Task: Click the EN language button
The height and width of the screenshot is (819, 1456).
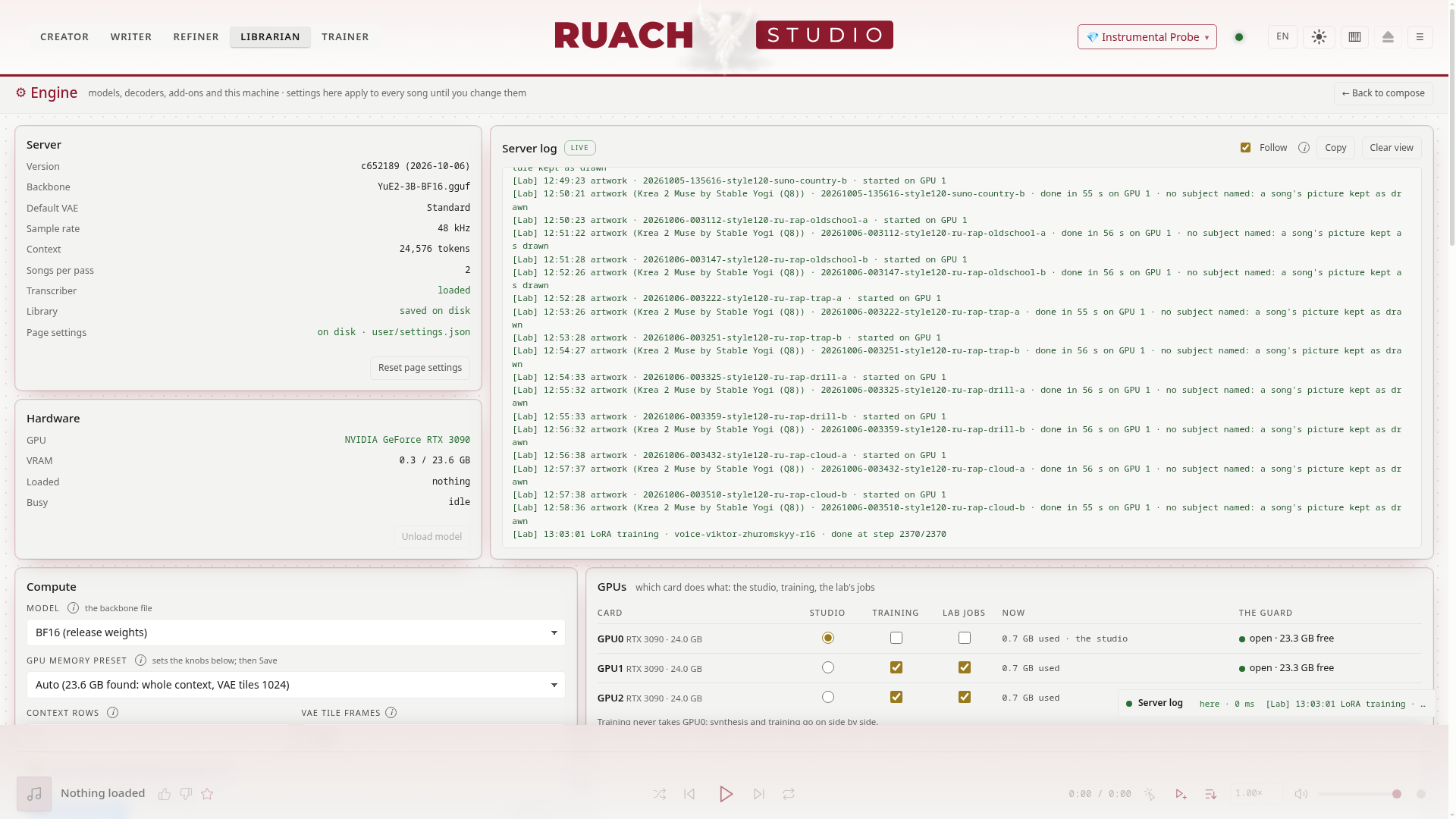Action: coord(1282,36)
